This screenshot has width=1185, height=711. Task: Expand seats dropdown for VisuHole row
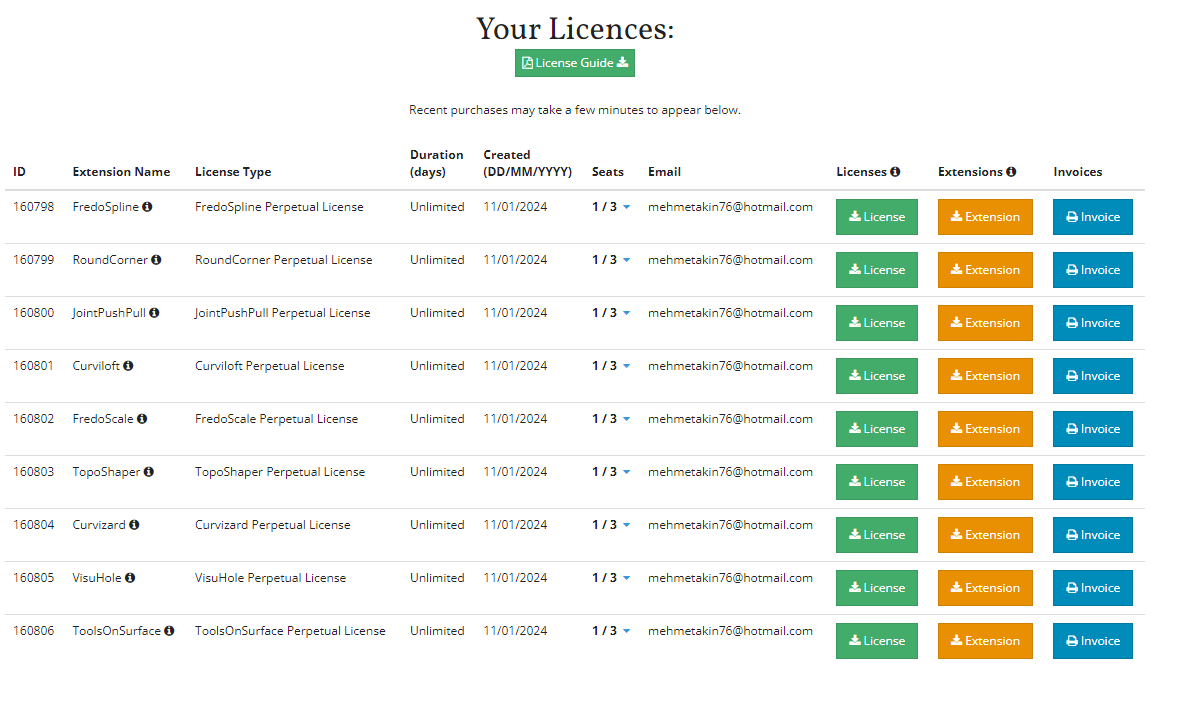click(627, 577)
